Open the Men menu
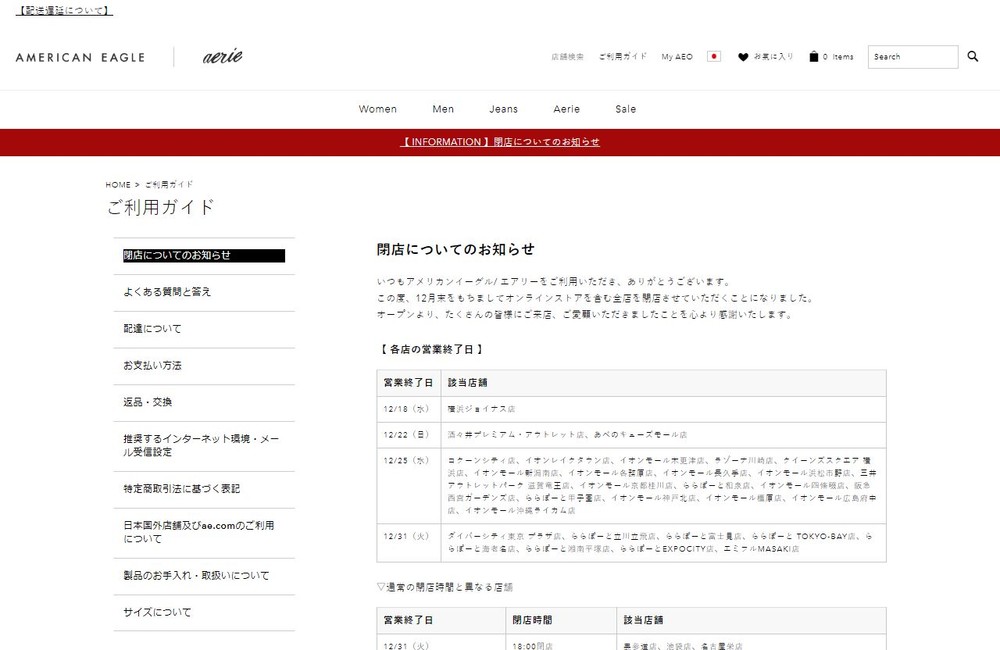This screenshot has width=1000, height=650. (443, 109)
